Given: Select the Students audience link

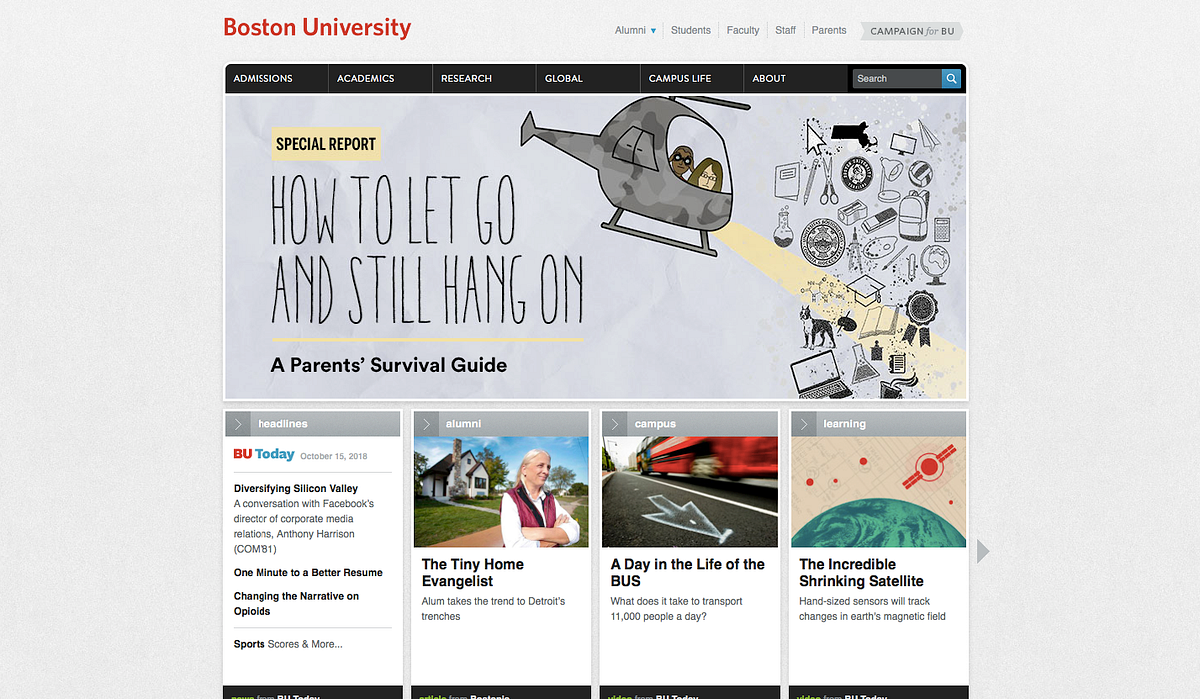Looking at the screenshot, I should pyautogui.click(x=690, y=30).
